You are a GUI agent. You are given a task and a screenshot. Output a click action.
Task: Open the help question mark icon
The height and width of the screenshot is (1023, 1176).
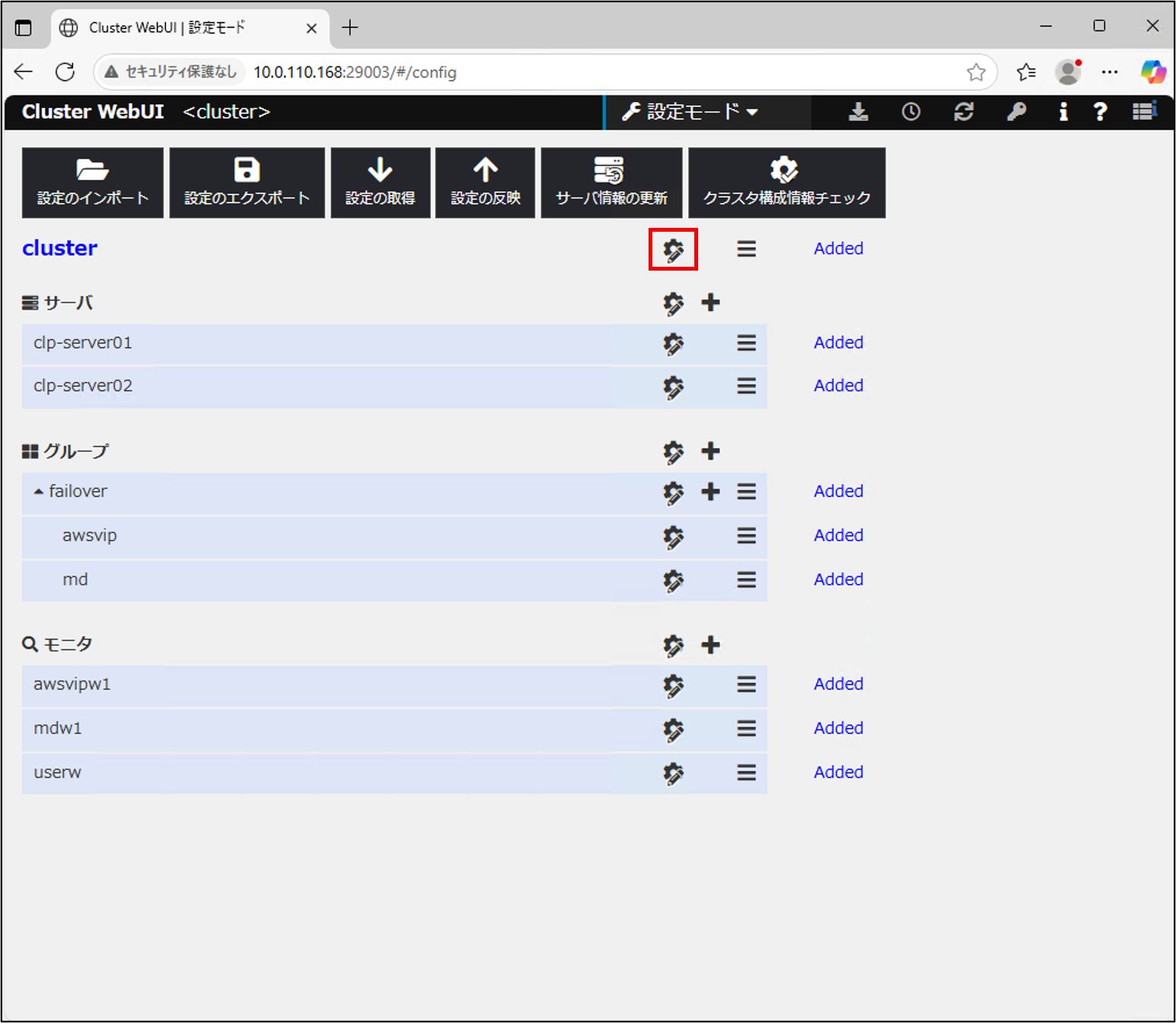tap(1100, 112)
